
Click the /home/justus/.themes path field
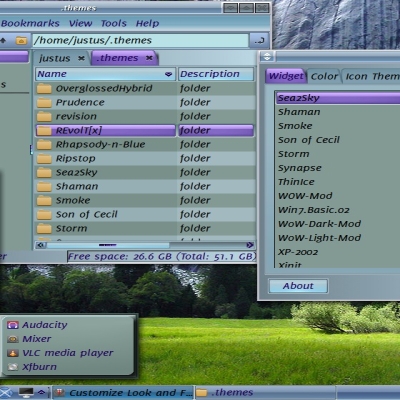[x=140, y=40]
